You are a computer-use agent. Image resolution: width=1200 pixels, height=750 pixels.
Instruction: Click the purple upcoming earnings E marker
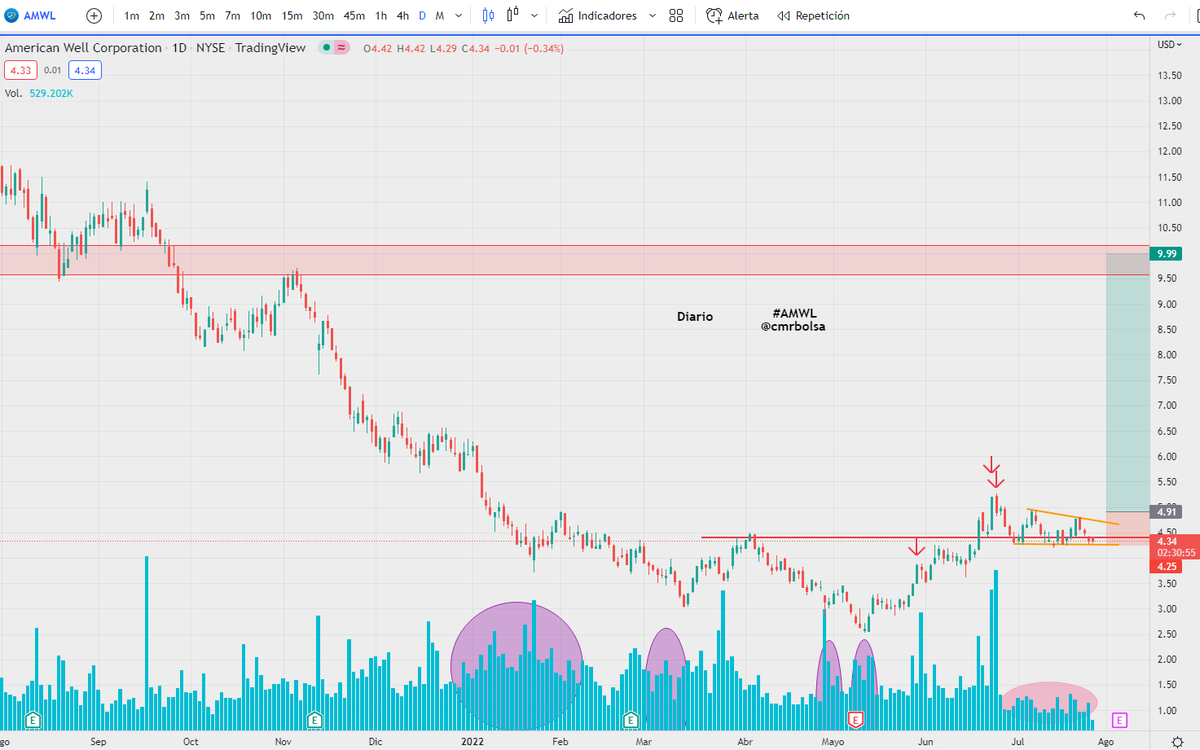(1119, 719)
